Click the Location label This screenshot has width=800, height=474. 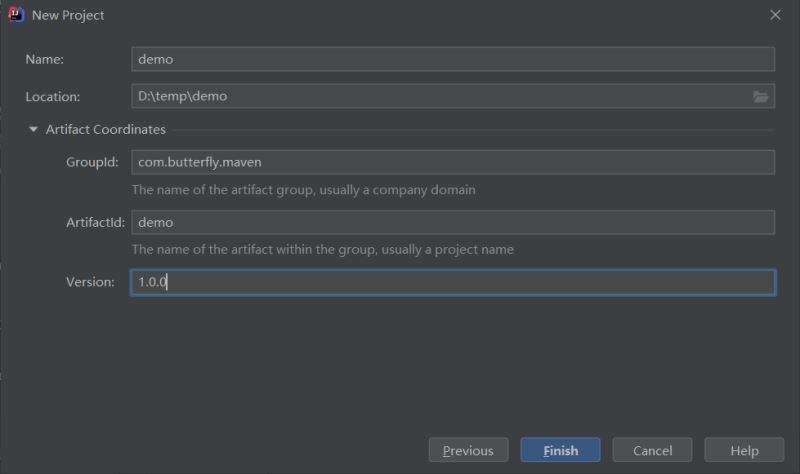tap(53, 97)
